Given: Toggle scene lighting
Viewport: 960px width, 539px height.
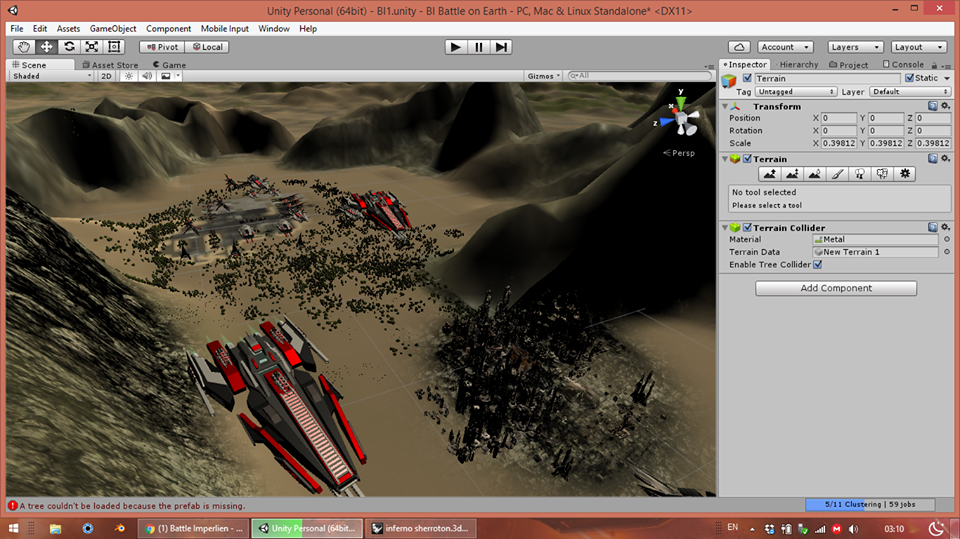Looking at the screenshot, I should (129, 76).
